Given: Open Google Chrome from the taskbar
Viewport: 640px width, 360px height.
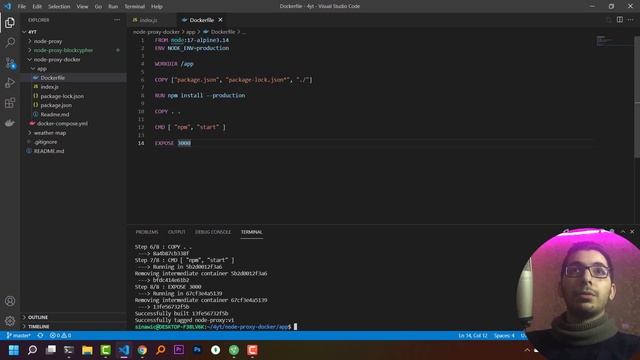Looking at the screenshot, I should click(x=142, y=350).
